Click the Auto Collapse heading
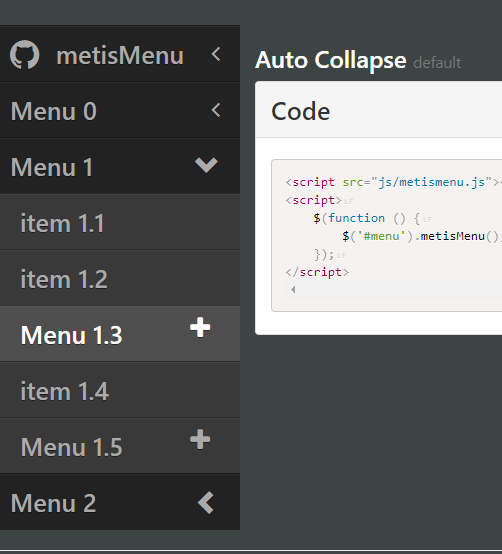 click(x=331, y=60)
